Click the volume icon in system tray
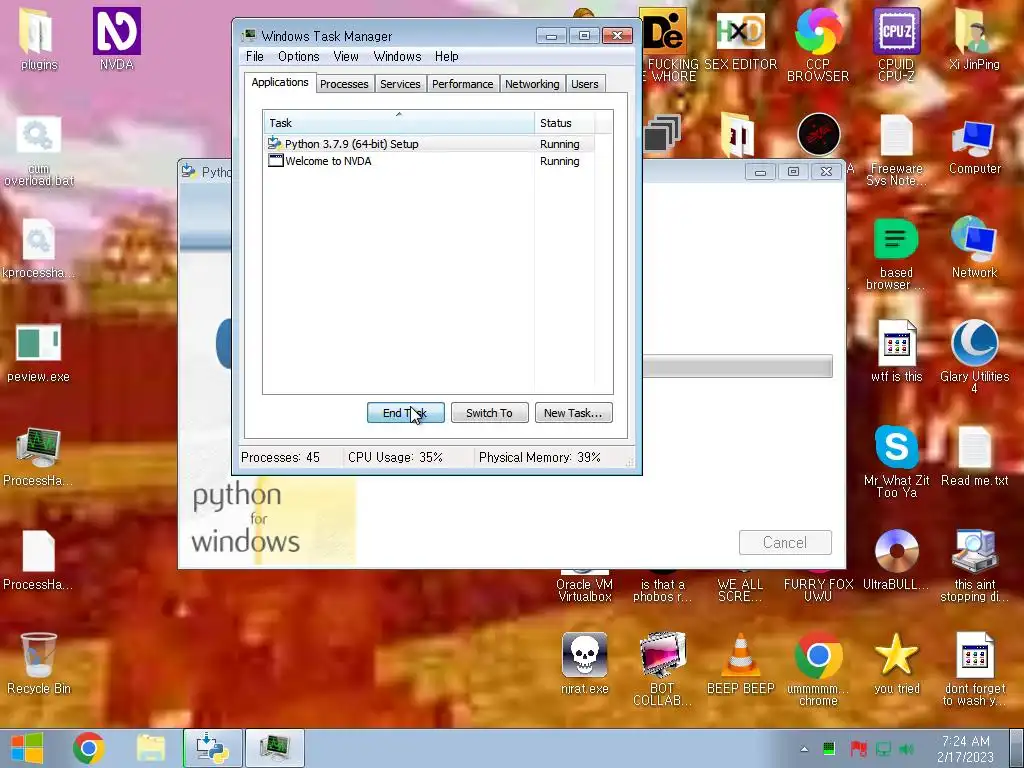1024x768 pixels. coord(906,749)
